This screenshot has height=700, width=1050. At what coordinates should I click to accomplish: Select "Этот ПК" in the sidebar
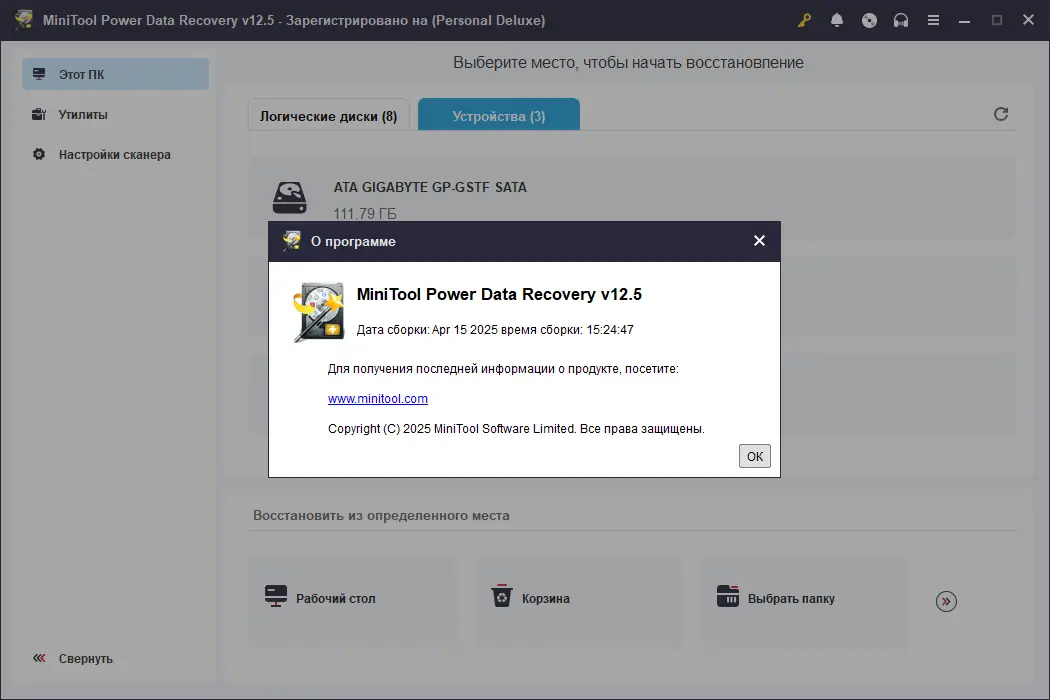115,74
